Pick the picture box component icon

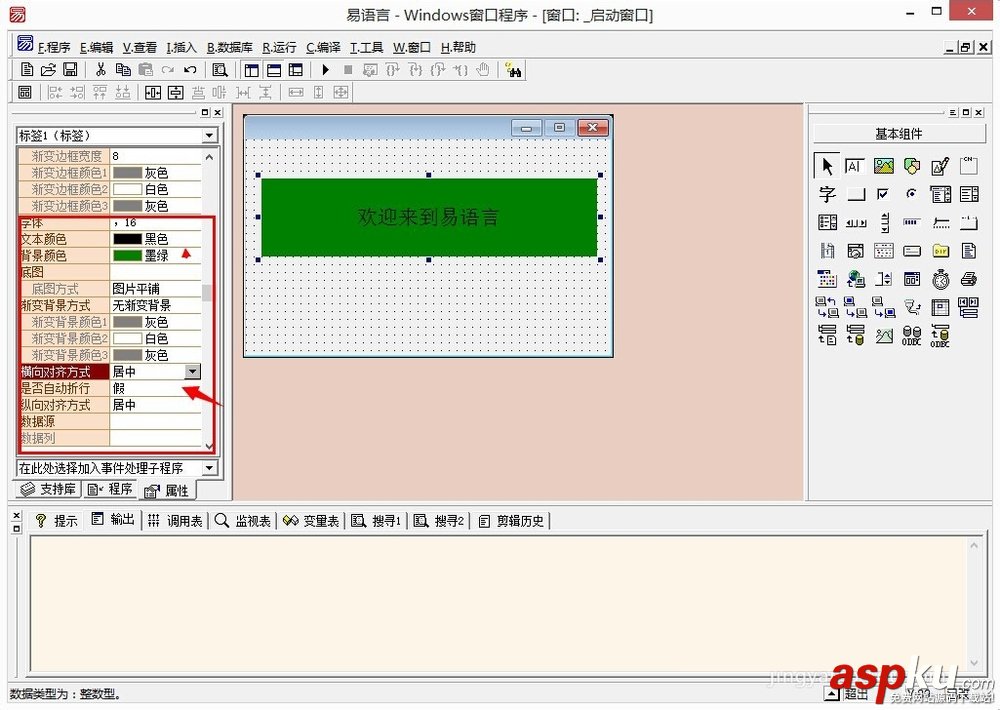coord(883,166)
